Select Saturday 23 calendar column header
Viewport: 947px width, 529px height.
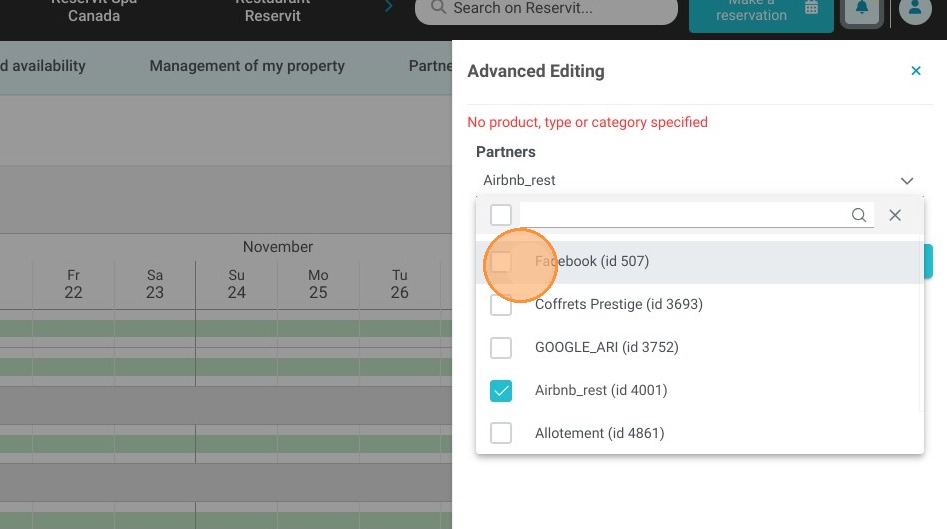[155, 284]
